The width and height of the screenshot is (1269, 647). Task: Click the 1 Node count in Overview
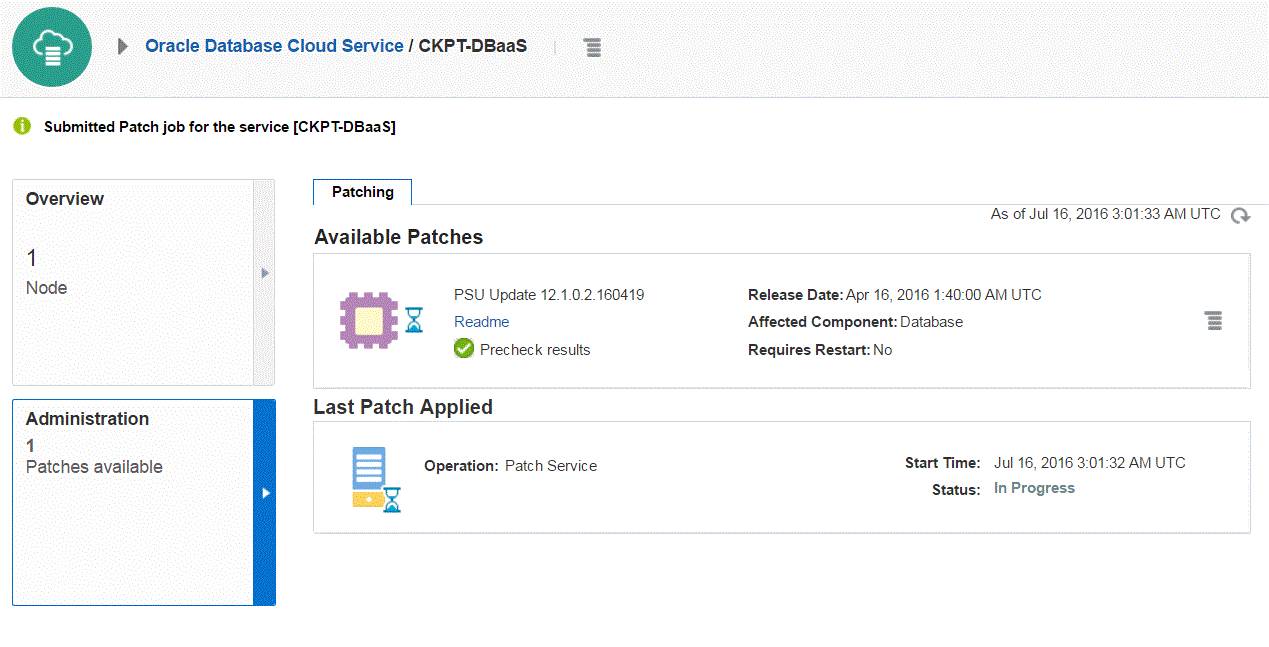coord(46,271)
